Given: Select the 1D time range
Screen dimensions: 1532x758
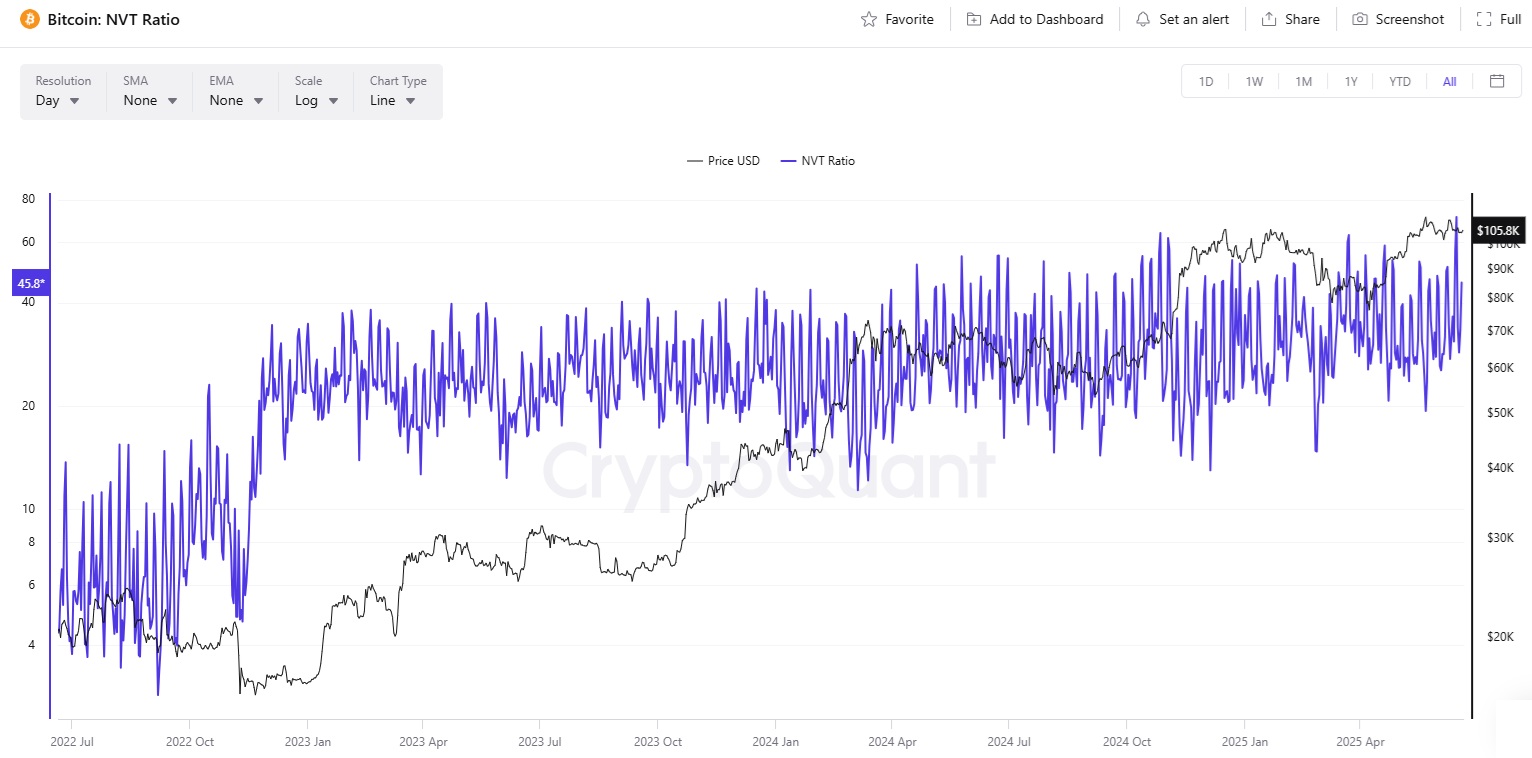Looking at the screenshot, I should point(1206,81).
